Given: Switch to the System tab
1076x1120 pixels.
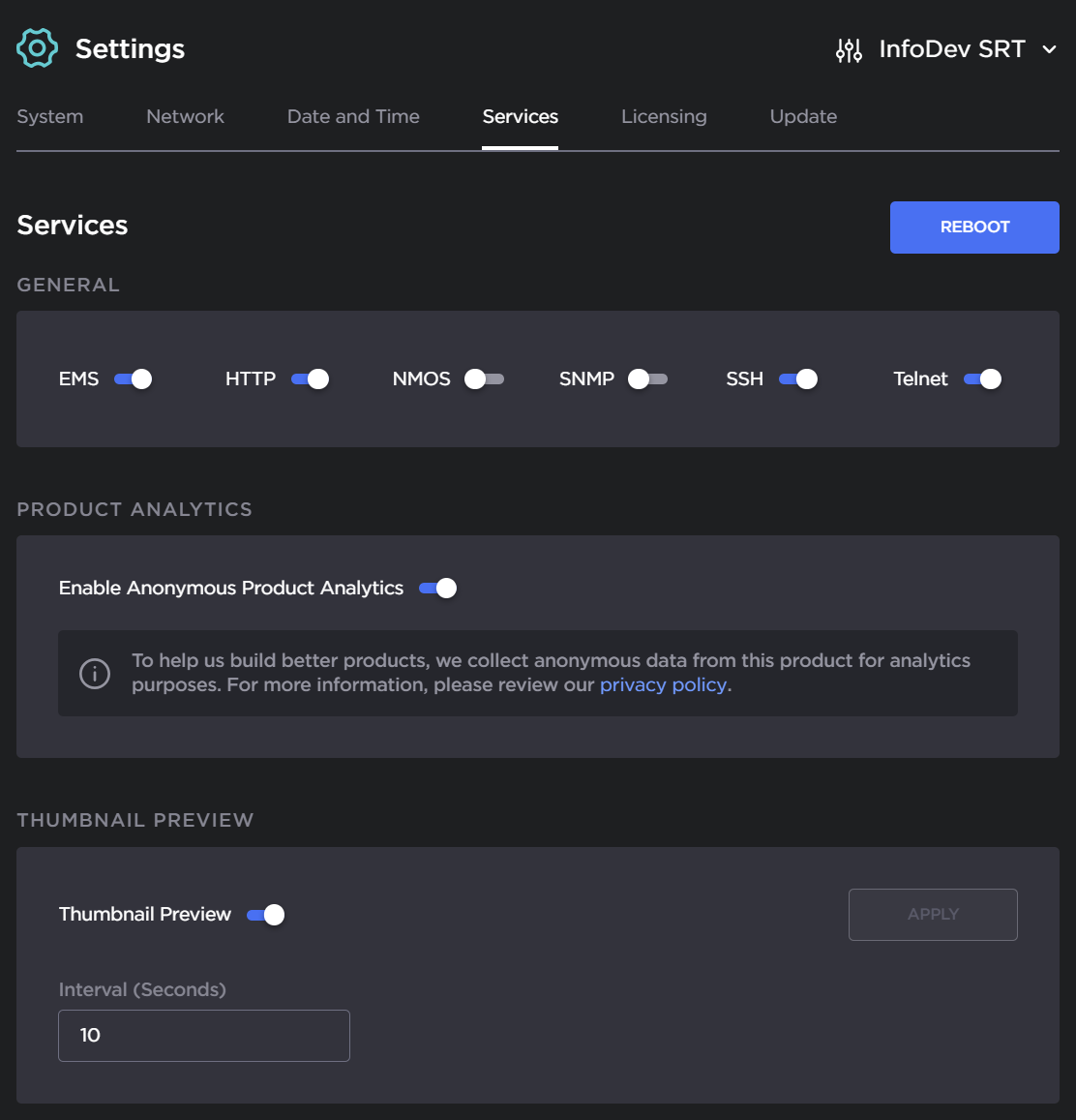Looking at the screenshot, I should (50, 117).
